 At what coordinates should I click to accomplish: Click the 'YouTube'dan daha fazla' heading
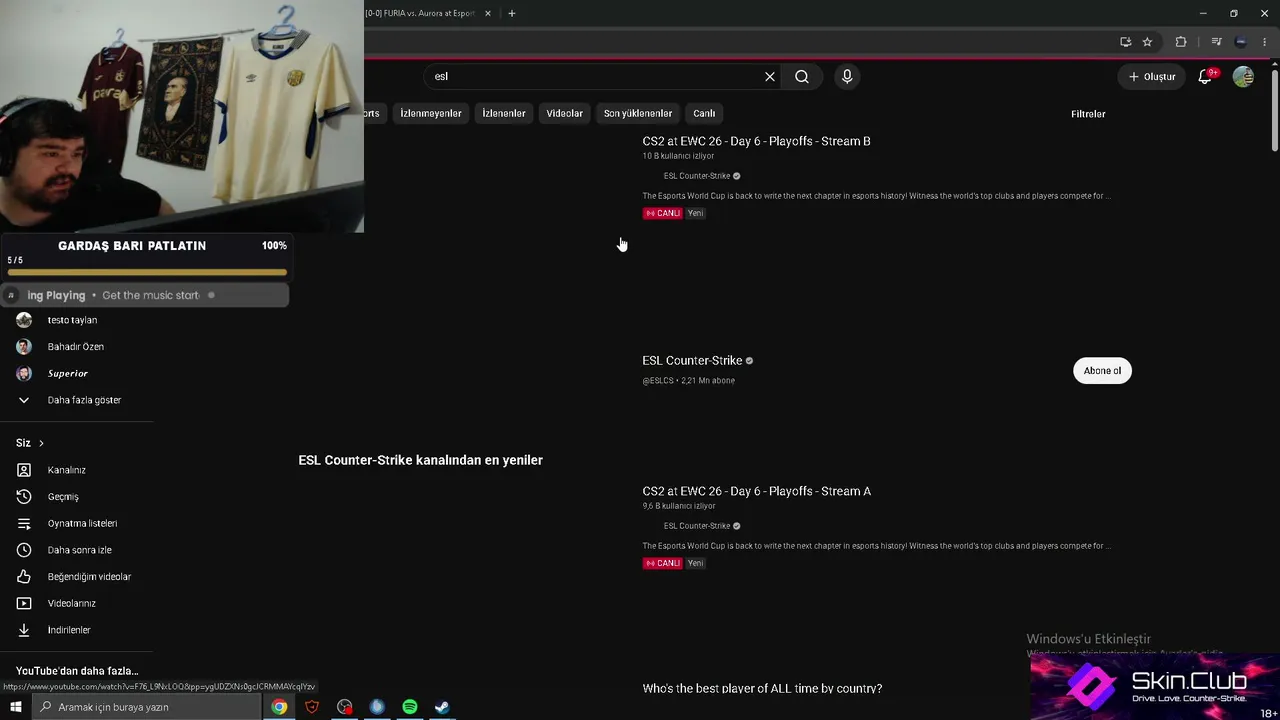[77, 671]
